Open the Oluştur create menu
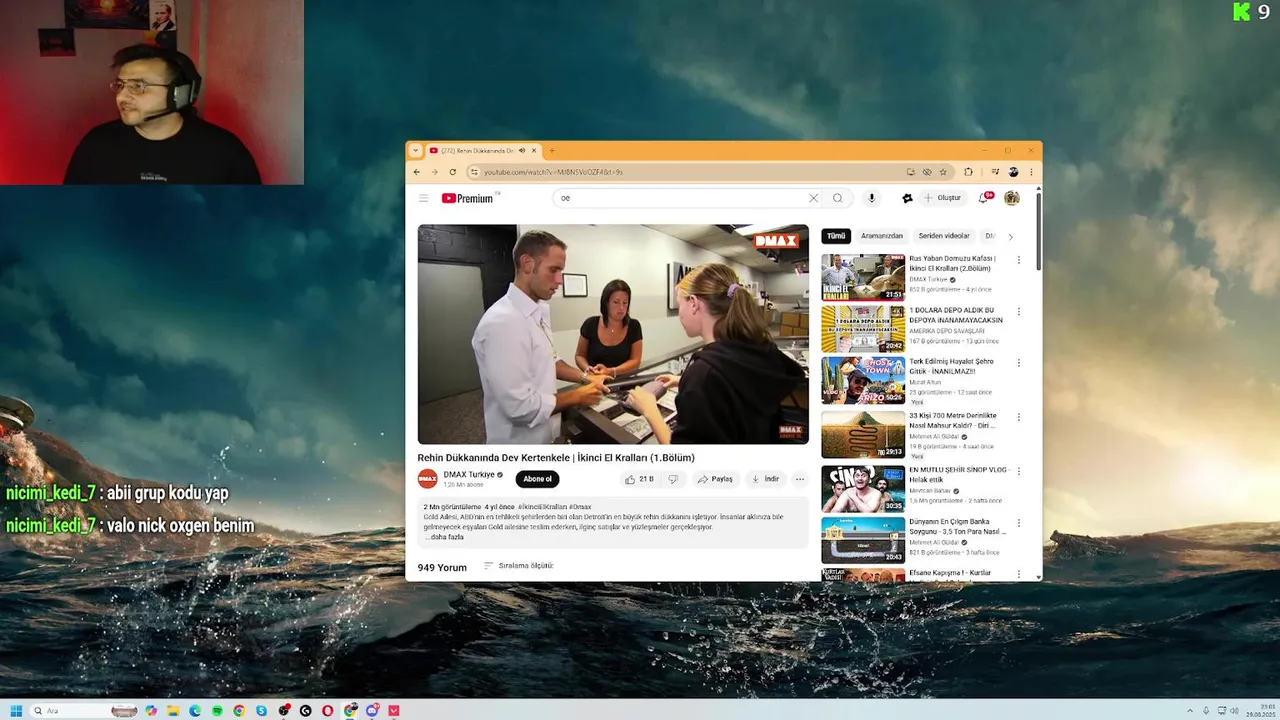 [943, 198]
